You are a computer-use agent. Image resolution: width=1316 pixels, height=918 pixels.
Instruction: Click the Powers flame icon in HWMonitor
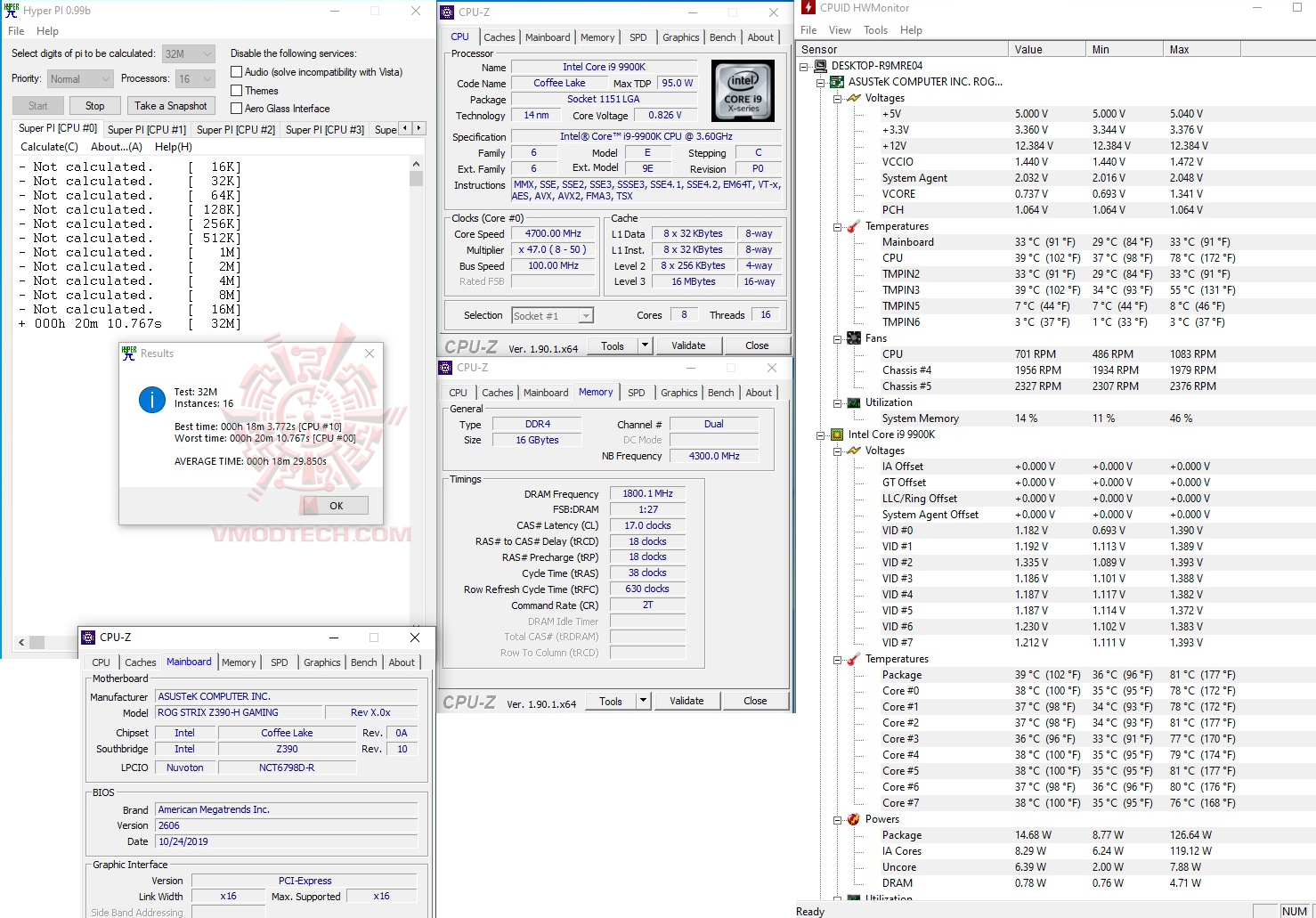pos(854,819)
